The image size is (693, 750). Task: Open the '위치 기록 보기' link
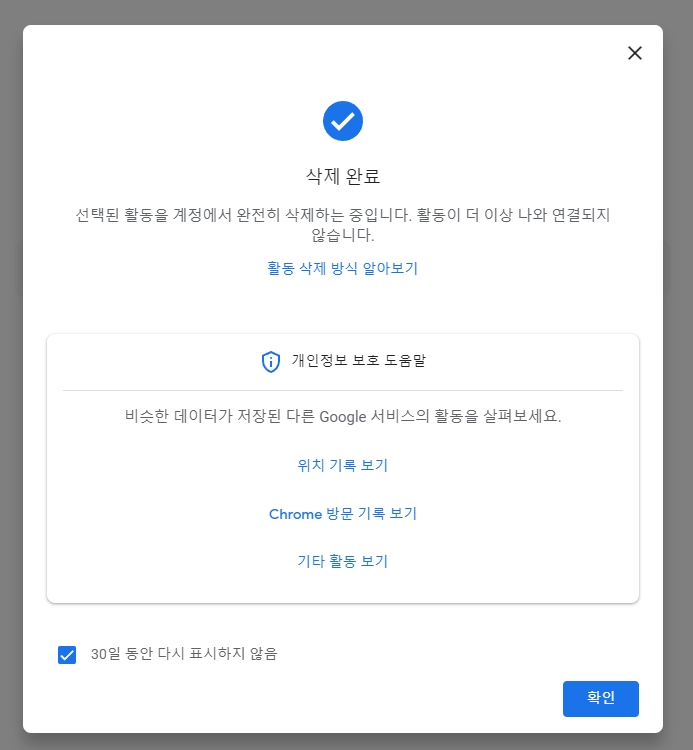point(342,465)
